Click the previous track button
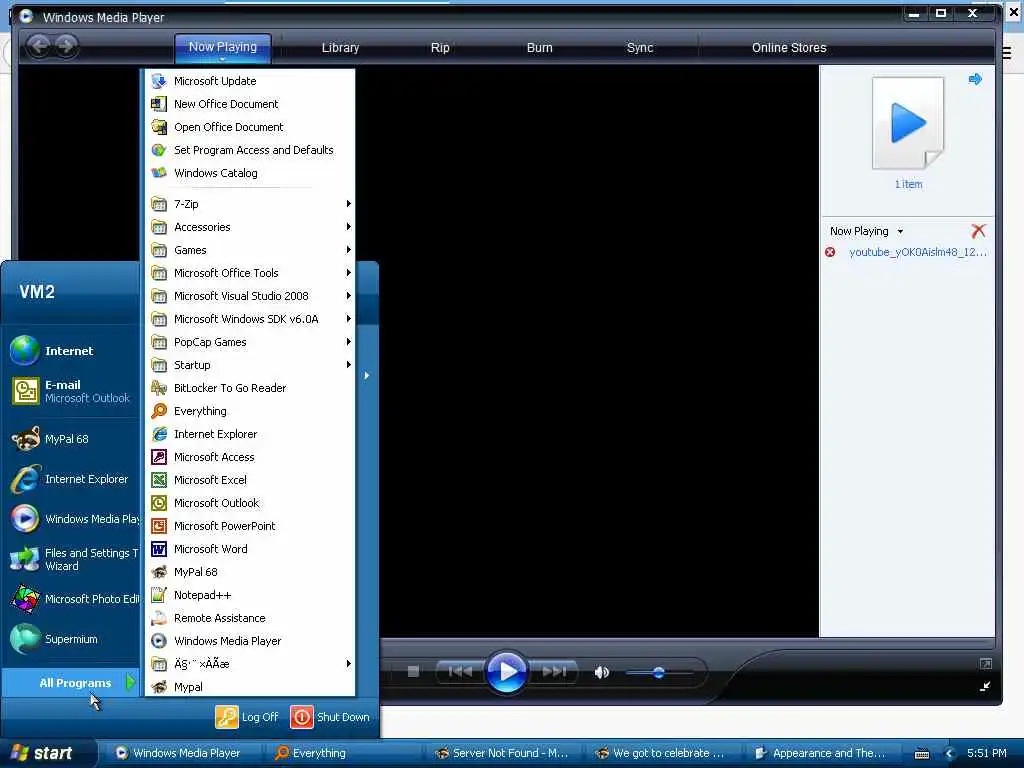 tap(460, 671)
